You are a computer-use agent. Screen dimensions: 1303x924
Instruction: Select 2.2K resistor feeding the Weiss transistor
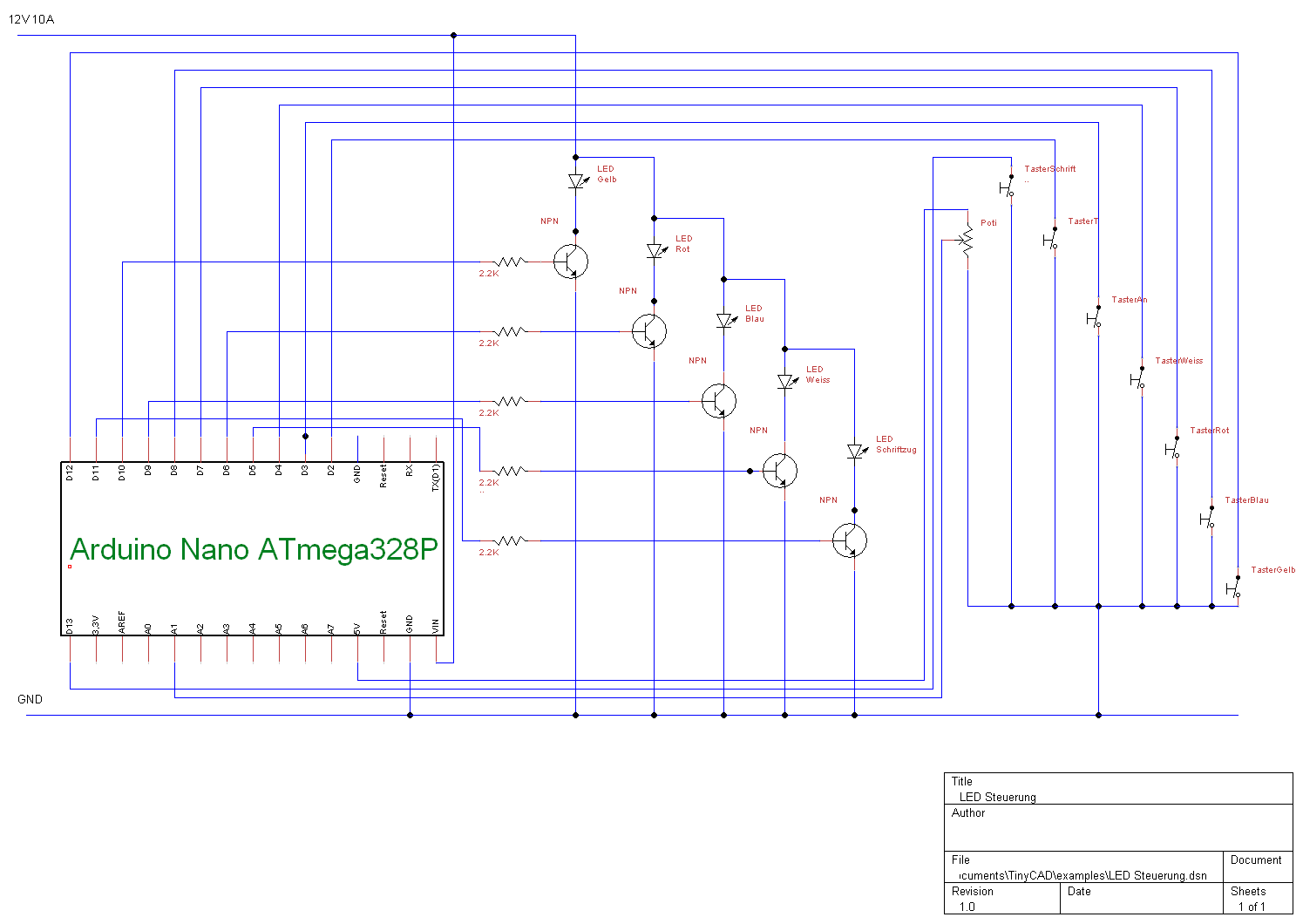click(510, 471)
